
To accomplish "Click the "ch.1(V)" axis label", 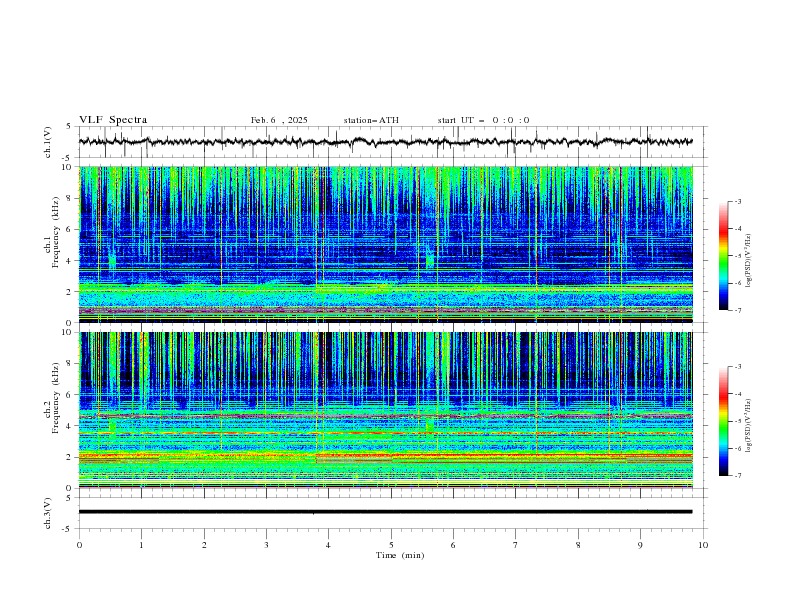I will coord(47,142).
